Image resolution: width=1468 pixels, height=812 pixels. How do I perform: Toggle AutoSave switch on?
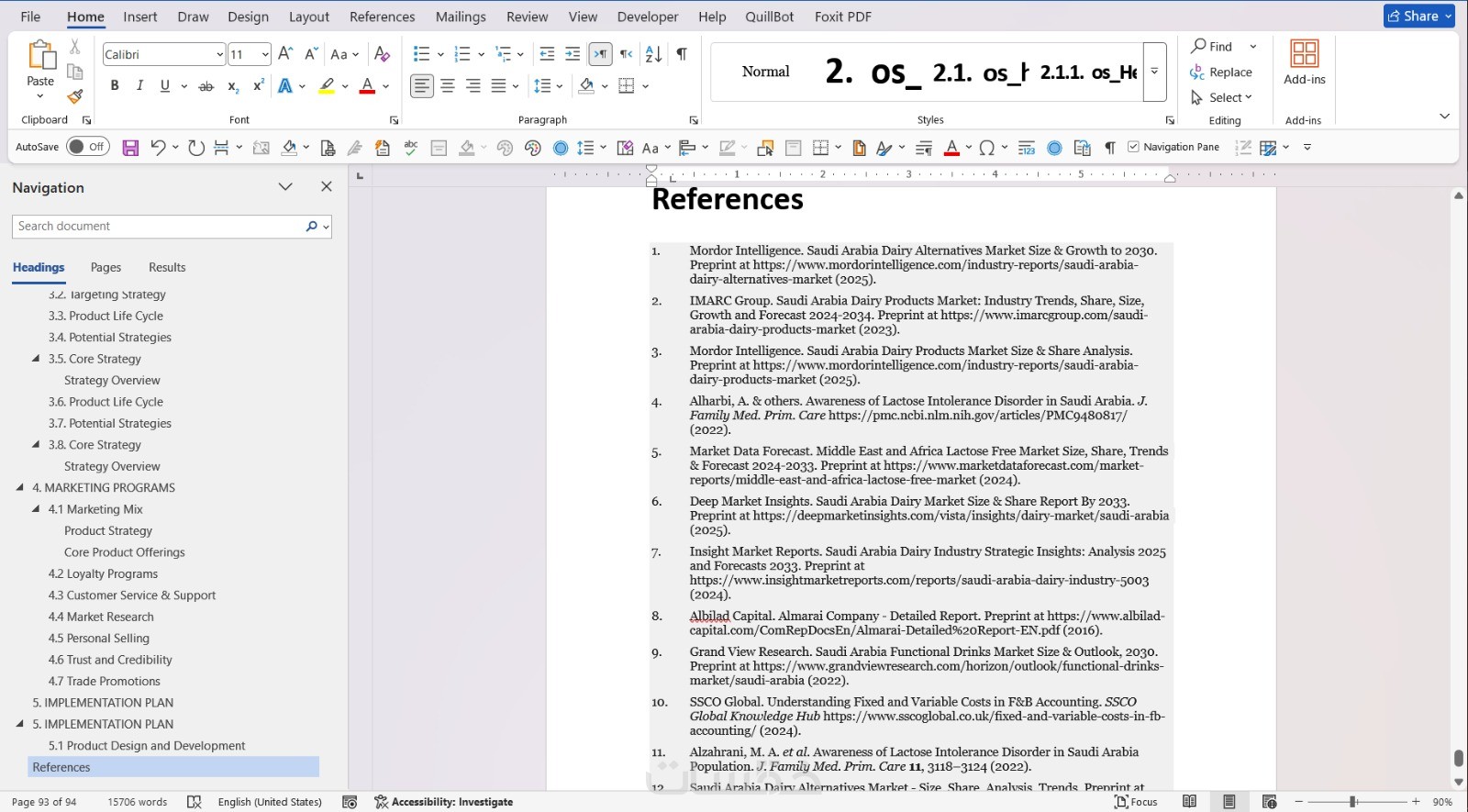[88, 147]
